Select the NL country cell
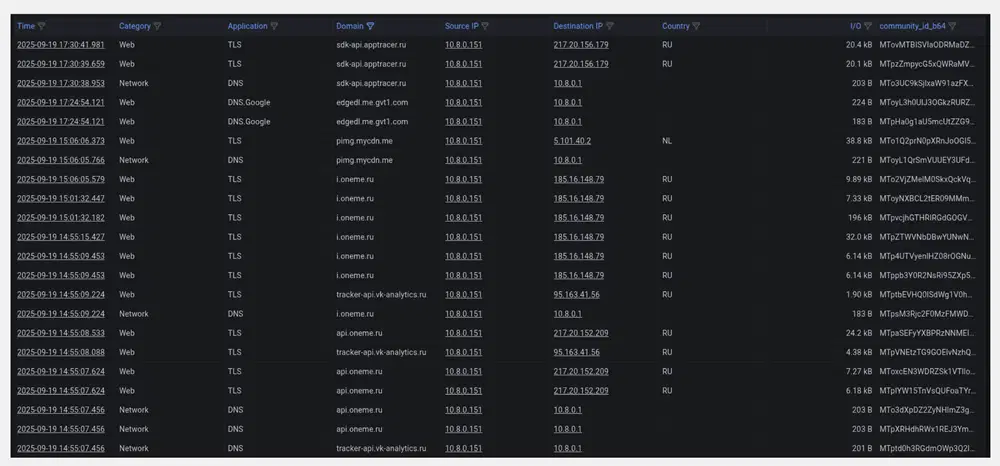Viewport: 1000px width, 466px height. 666,141
